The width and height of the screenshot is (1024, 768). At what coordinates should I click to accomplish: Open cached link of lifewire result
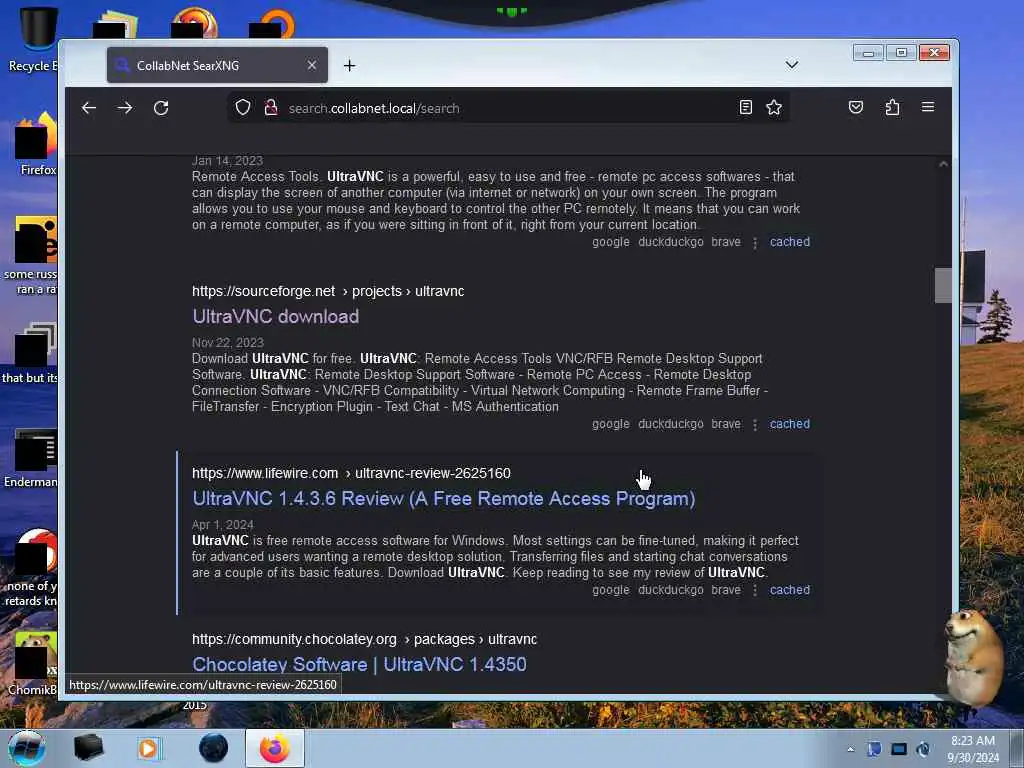coord(790,590)
